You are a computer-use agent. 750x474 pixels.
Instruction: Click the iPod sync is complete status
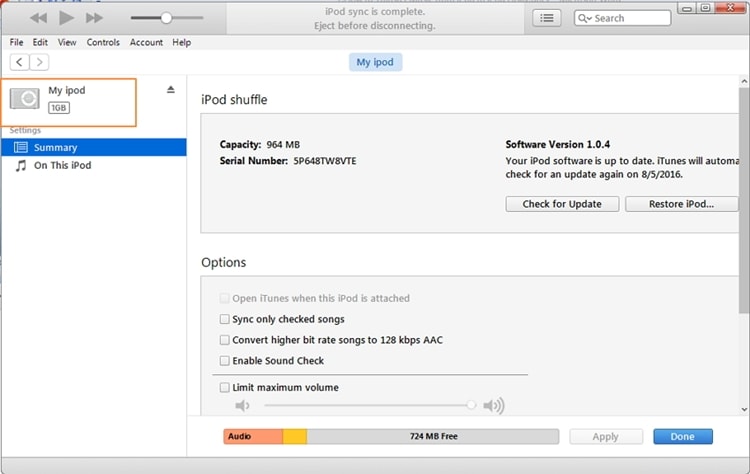(375, 11)
